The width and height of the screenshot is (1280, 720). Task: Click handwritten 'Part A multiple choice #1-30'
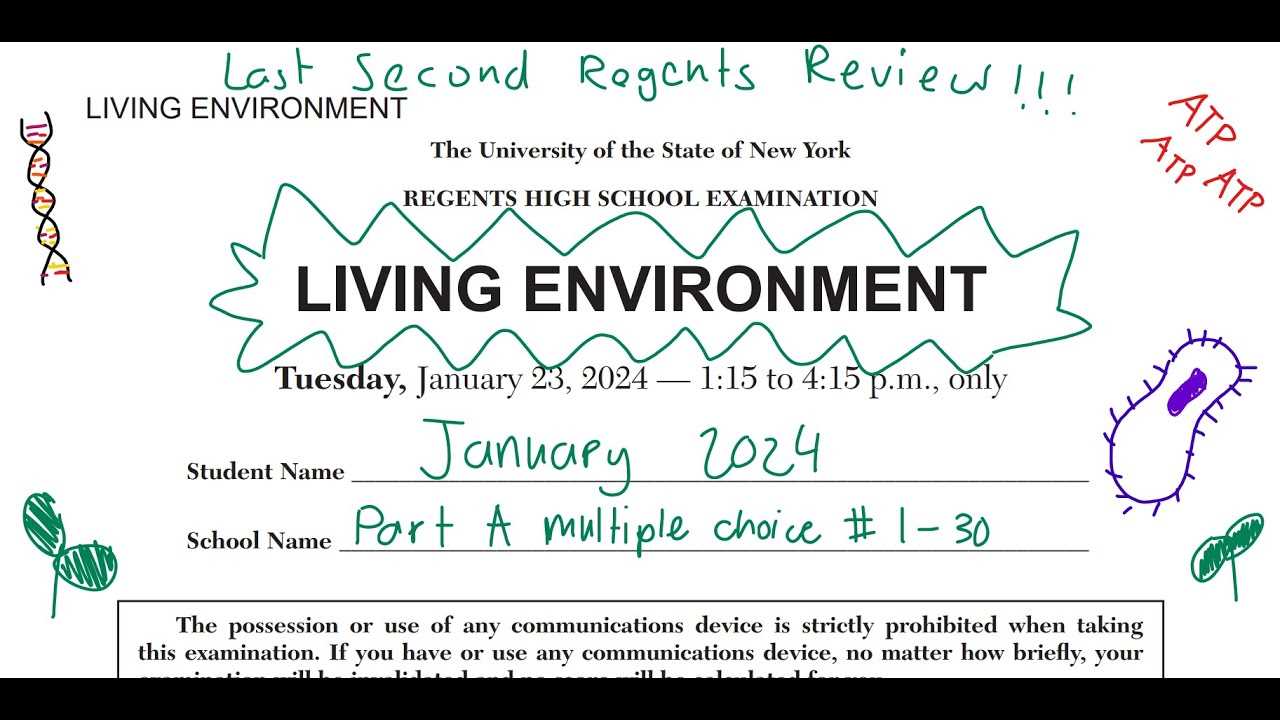pyautogui.click(x=671, y=527)
